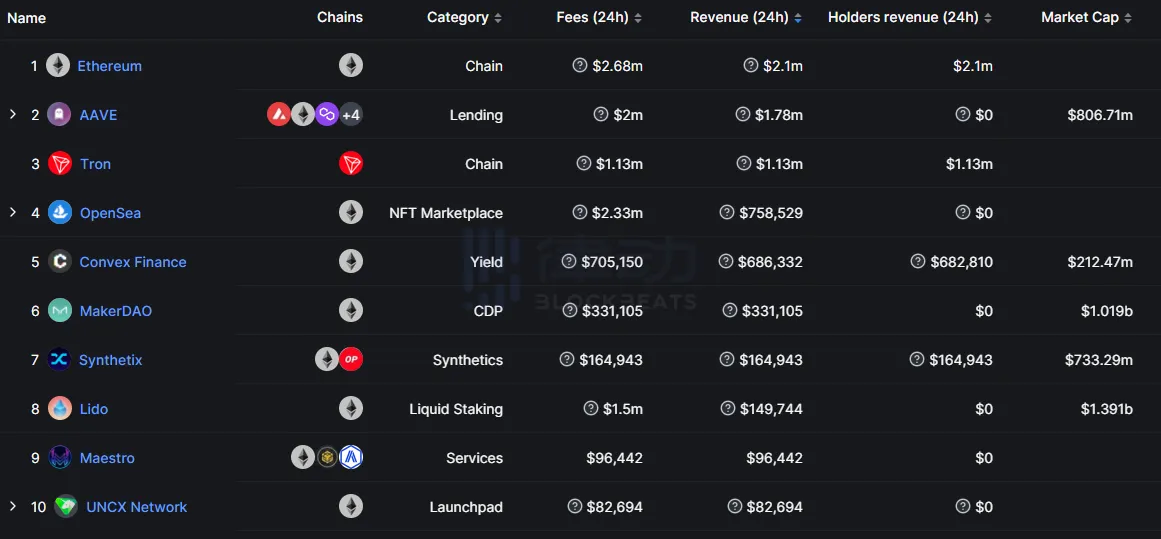Click the Optimism chain icon in Synthetix row
This screenshot has width=1161, height=539.
click(x=351, y=360)
